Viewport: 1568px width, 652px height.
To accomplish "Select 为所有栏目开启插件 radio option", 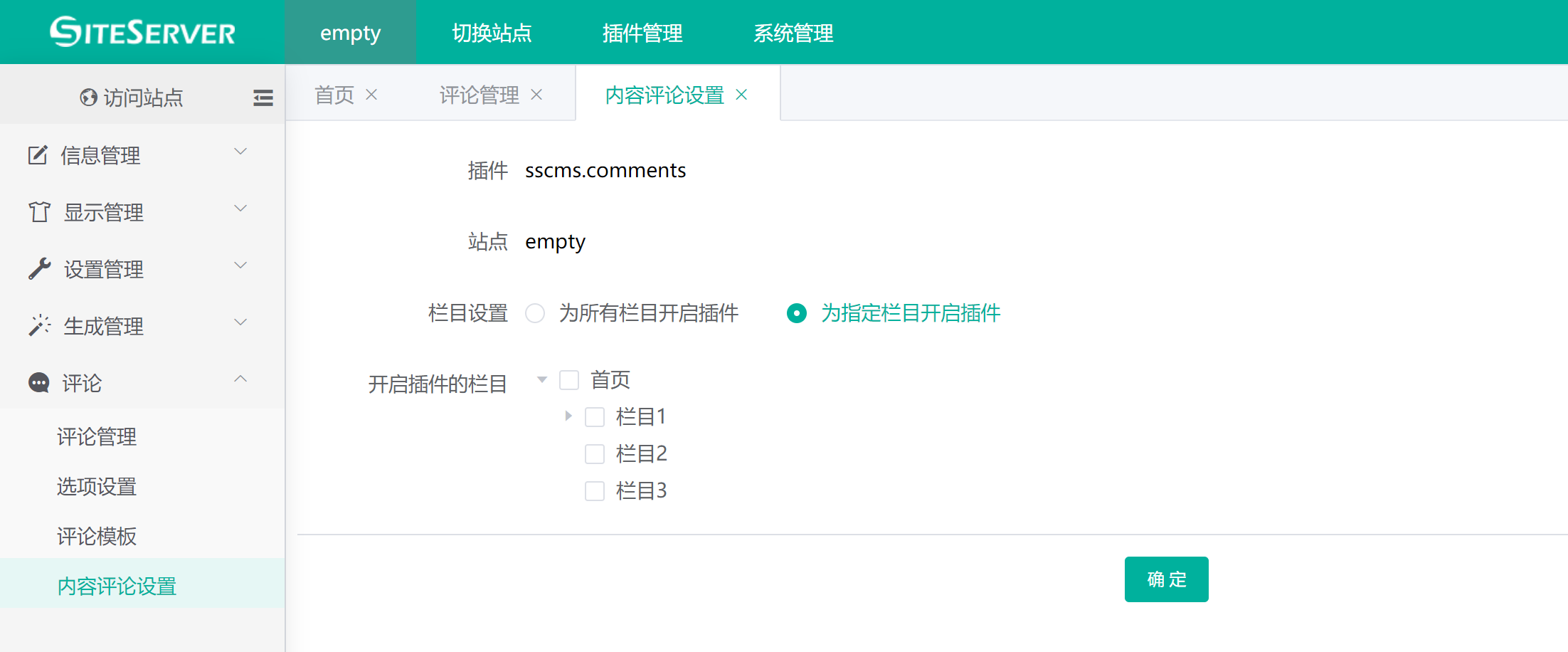I will coord(535,313).
